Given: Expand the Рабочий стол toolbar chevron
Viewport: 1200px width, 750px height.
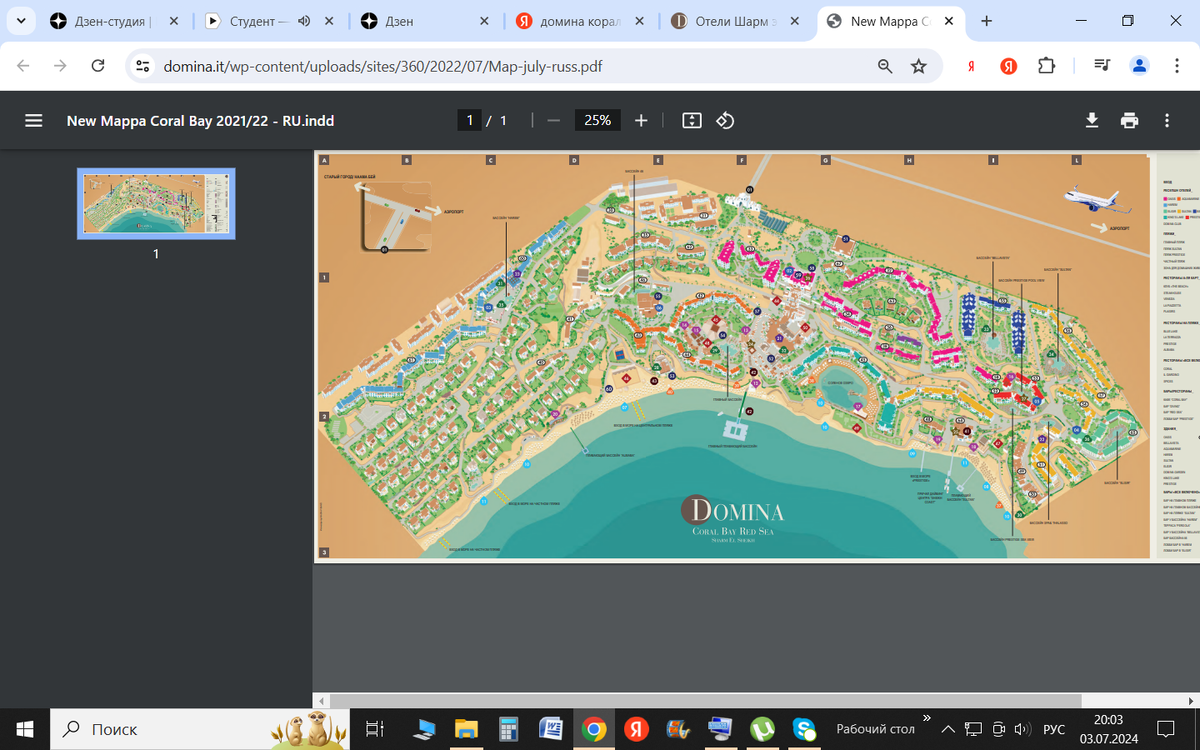Looking at the screenshot, I should pyautogui.click(x=926, y=718).
